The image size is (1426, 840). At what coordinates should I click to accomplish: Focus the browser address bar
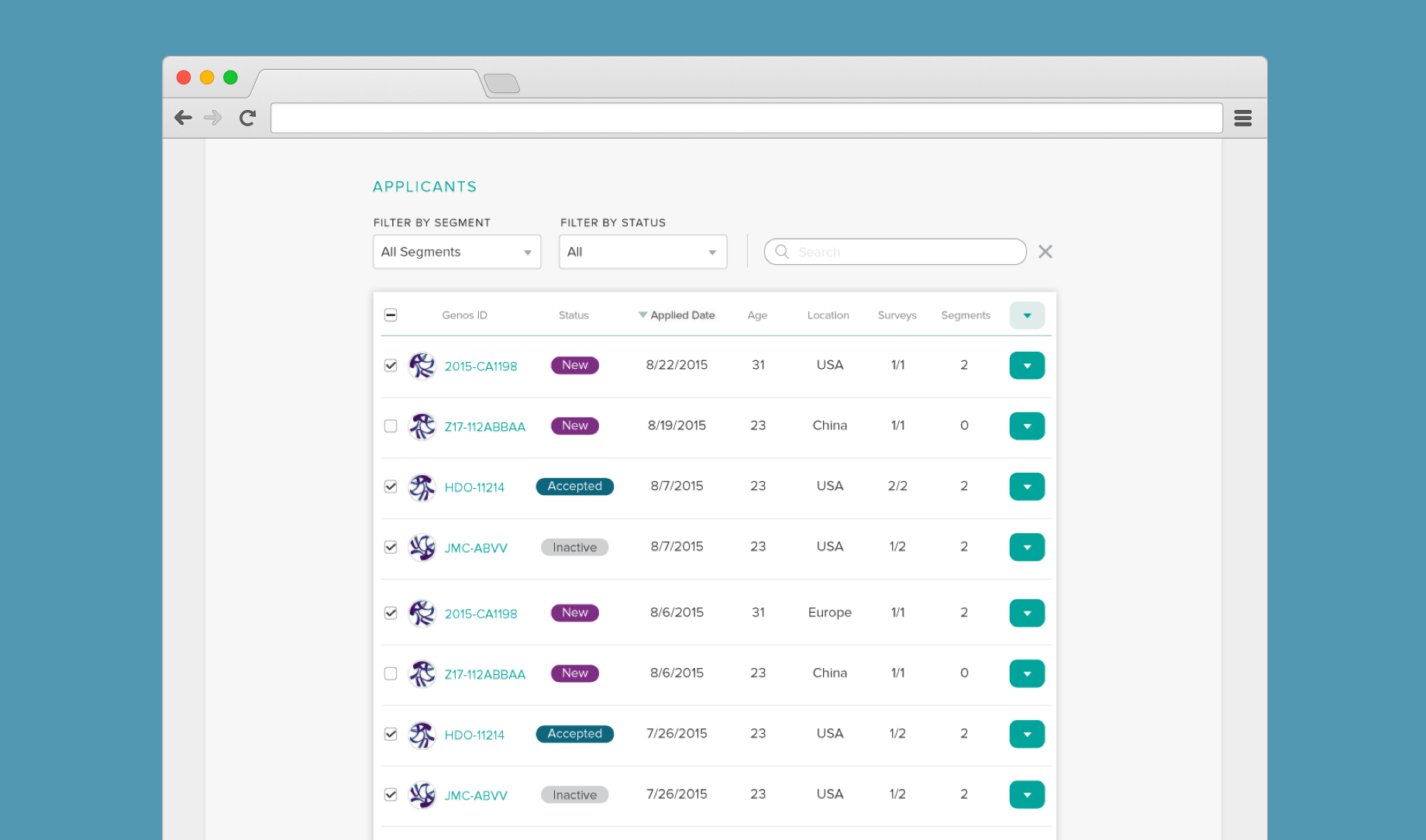coord(746,118)
